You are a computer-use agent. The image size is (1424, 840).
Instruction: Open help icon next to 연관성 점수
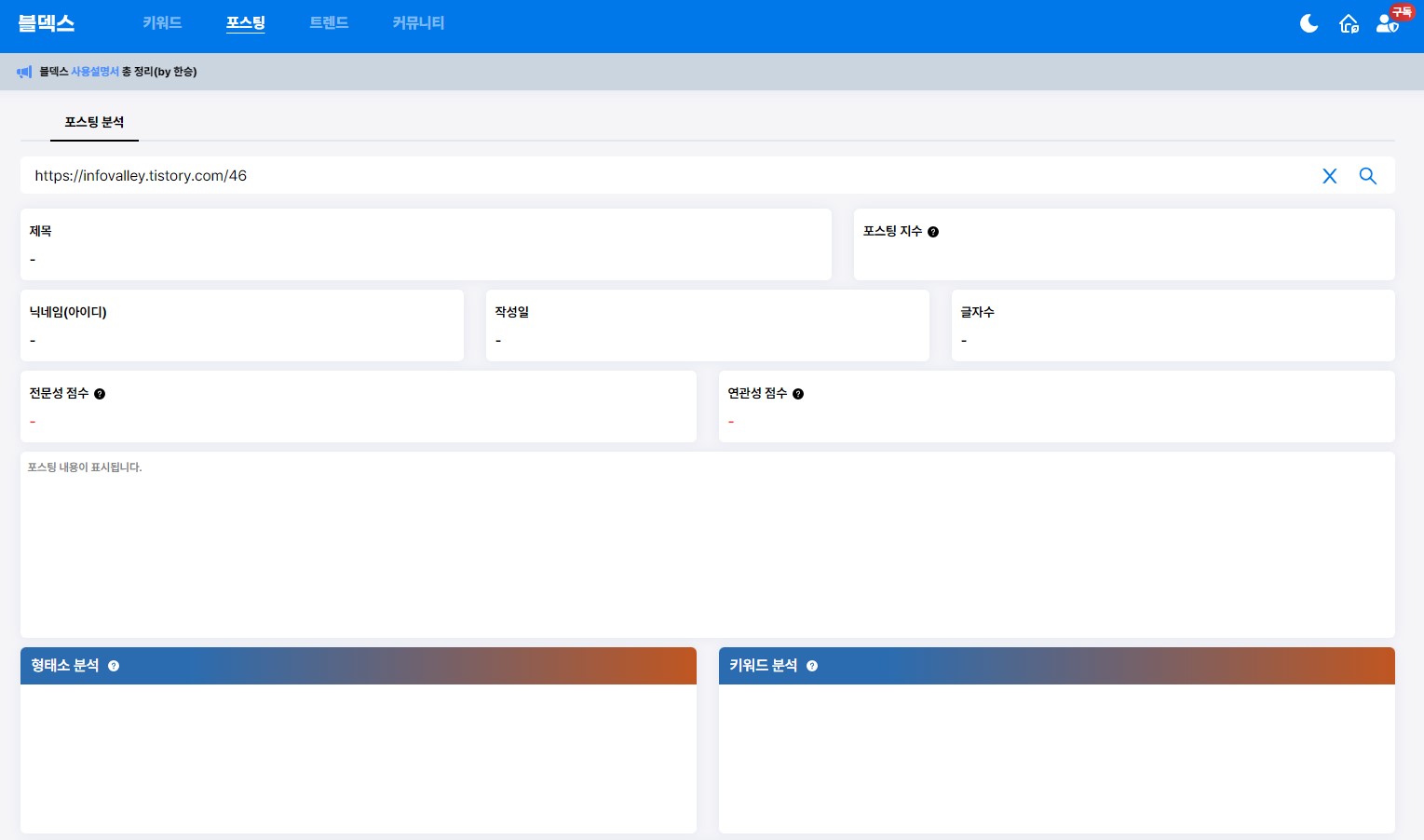798,394
